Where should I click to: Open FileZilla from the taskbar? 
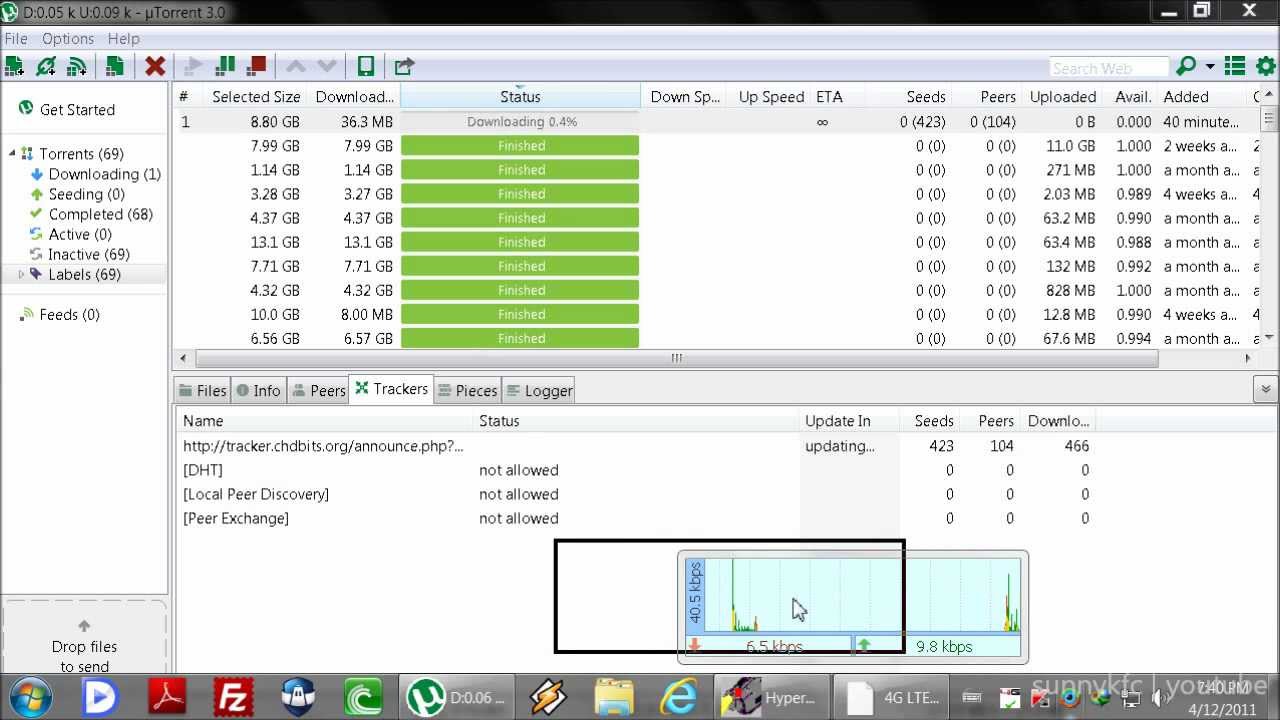click(x=233, y=697)
